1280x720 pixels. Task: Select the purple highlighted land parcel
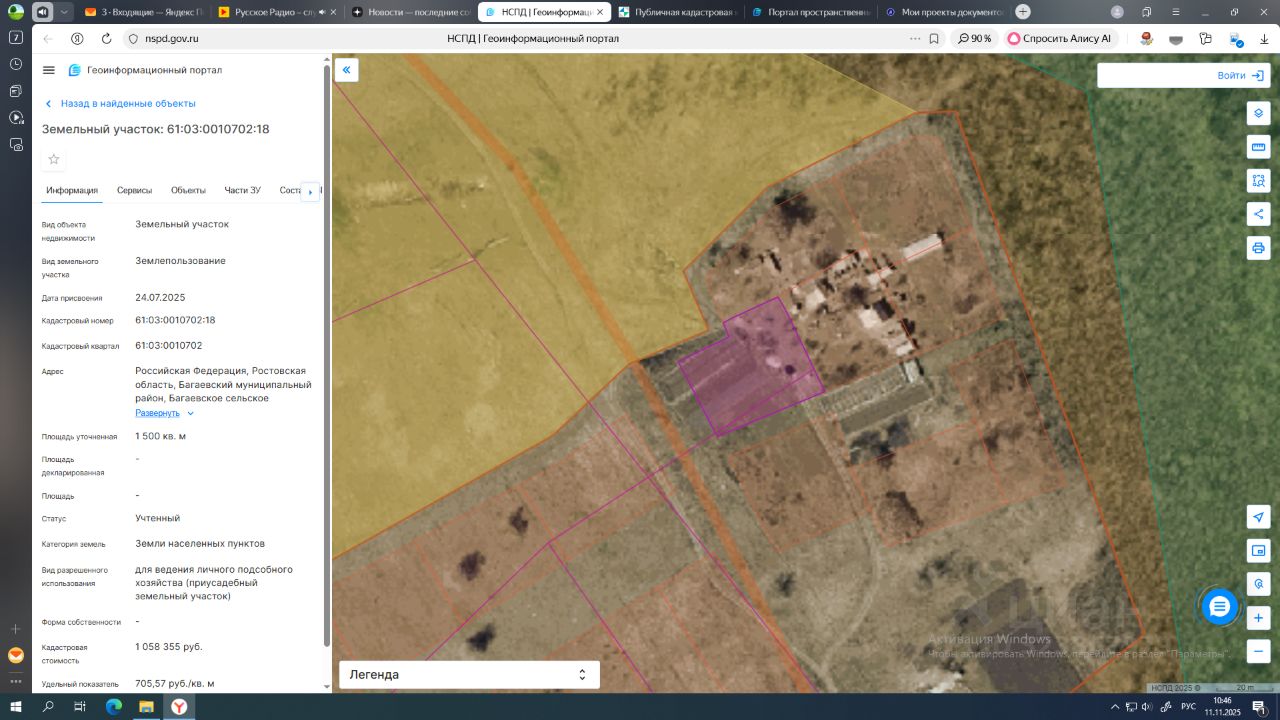click(x=752, y=364)
